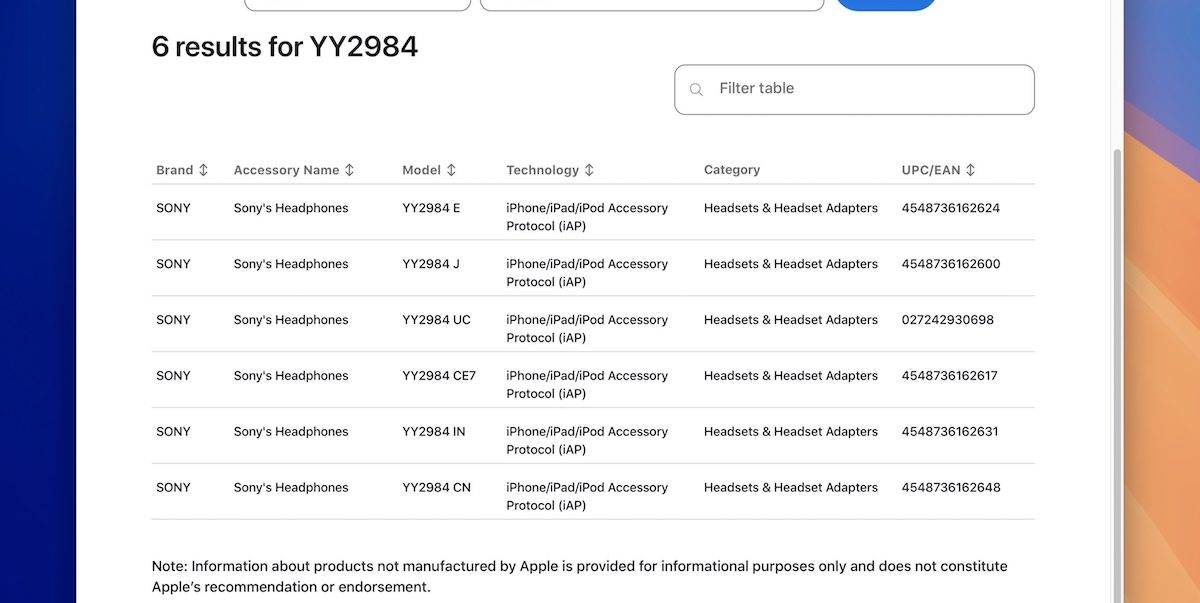
Task: Select the YY2984 IN model row
Action: pos(433,432)
